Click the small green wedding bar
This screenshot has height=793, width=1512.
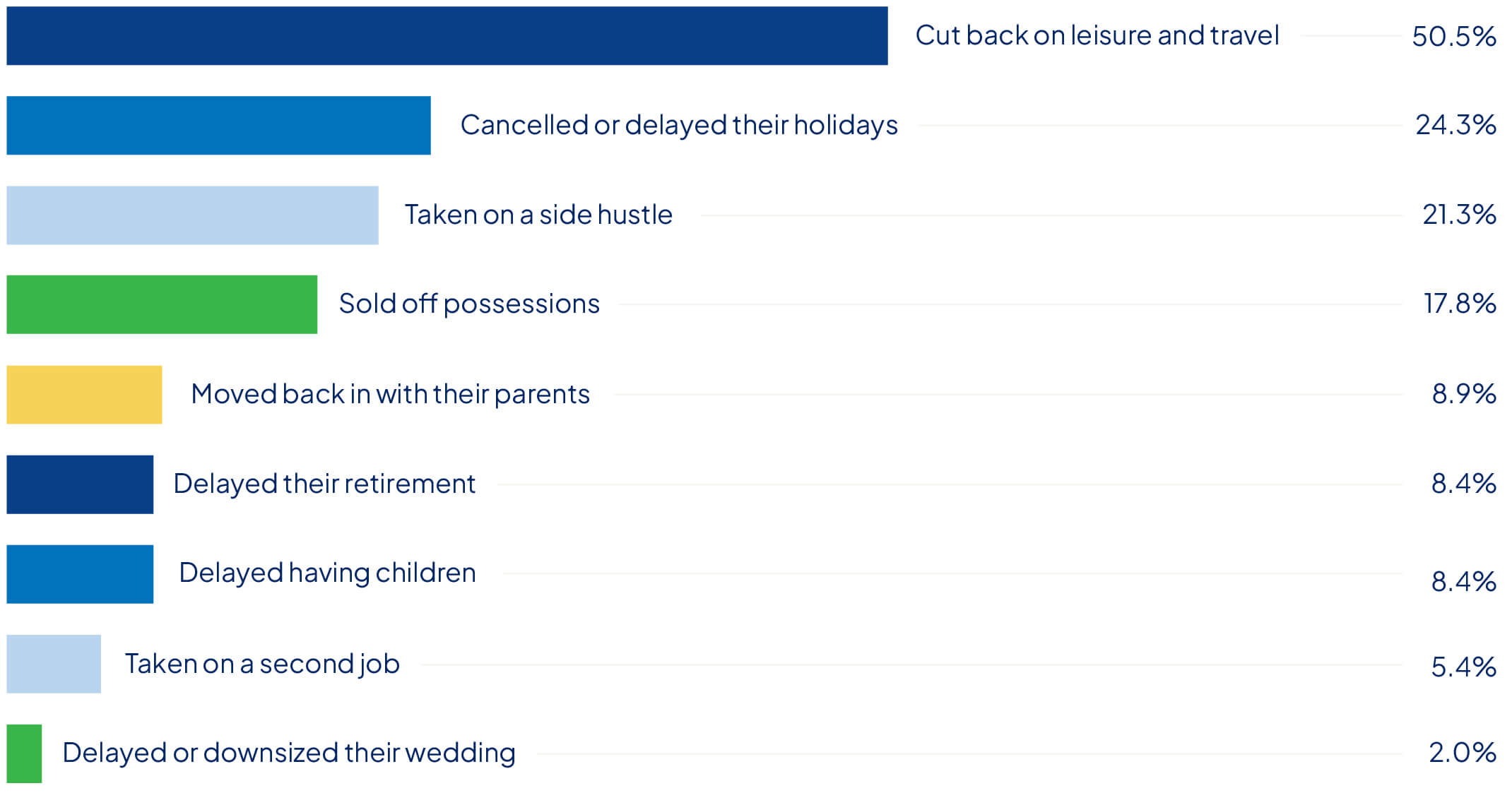(x=24, y=753)
